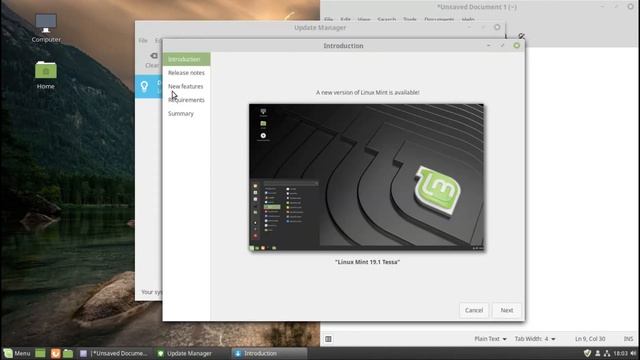The width and height of the screenshot is (640, 360).
Task: Click the side panel icon in the text editor status bar
Action: (328, 339)
